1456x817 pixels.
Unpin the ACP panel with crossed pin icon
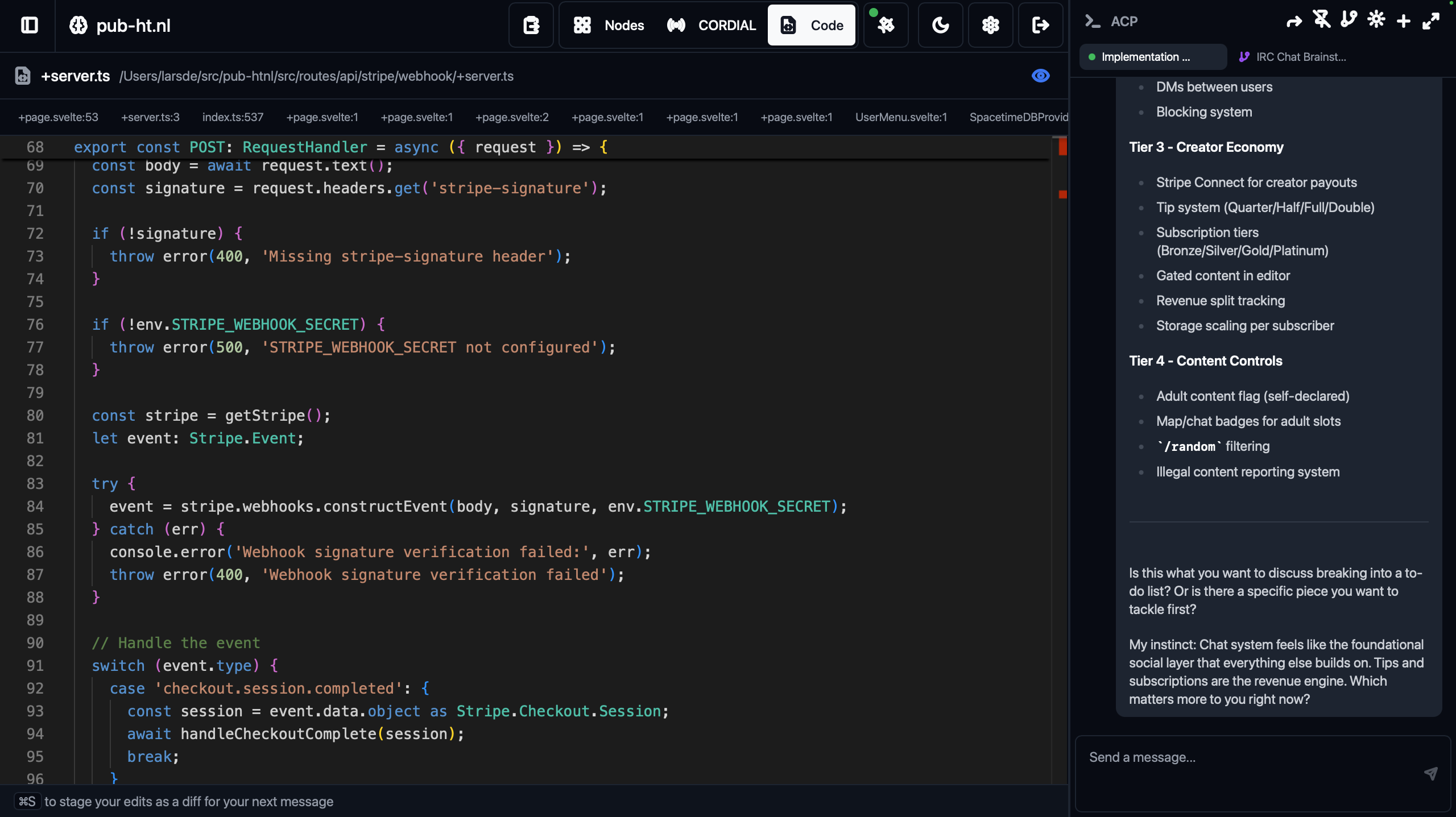pos(1322,19)
